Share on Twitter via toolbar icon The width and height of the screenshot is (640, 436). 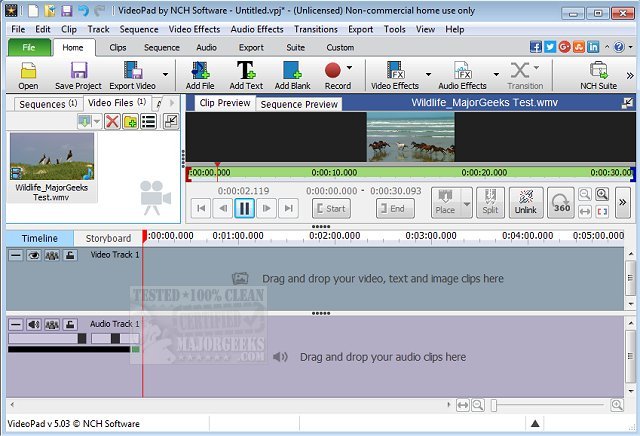(x=550, y=47)
